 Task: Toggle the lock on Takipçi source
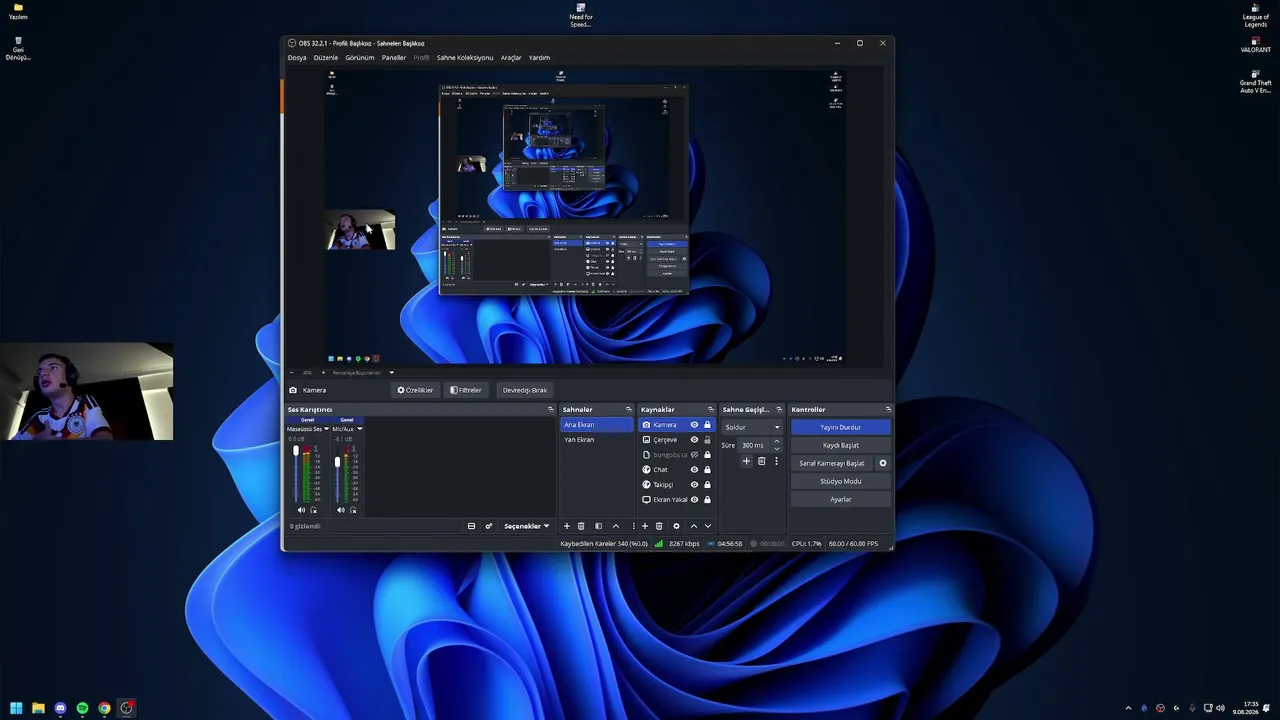[x=707, y=485]
